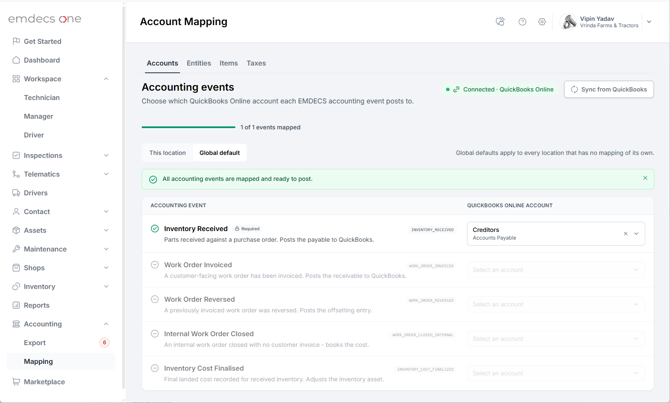
Task: Click the Connected QuickBooks Online status badge
Action: point(500,89)
